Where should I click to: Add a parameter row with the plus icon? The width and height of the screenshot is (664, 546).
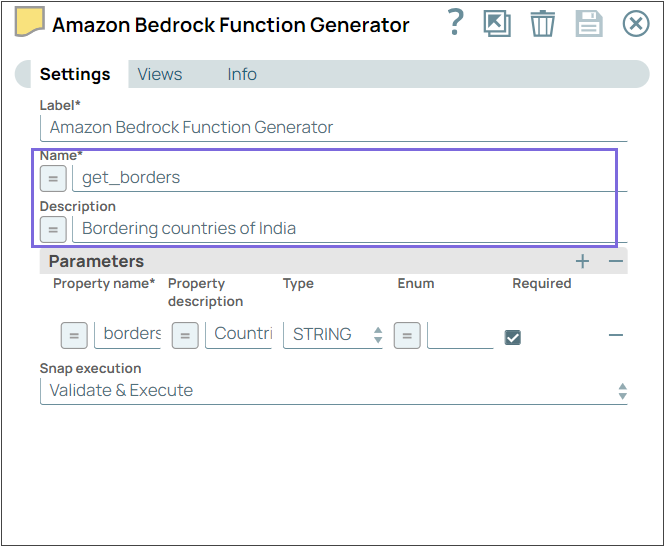coord(582,261)
